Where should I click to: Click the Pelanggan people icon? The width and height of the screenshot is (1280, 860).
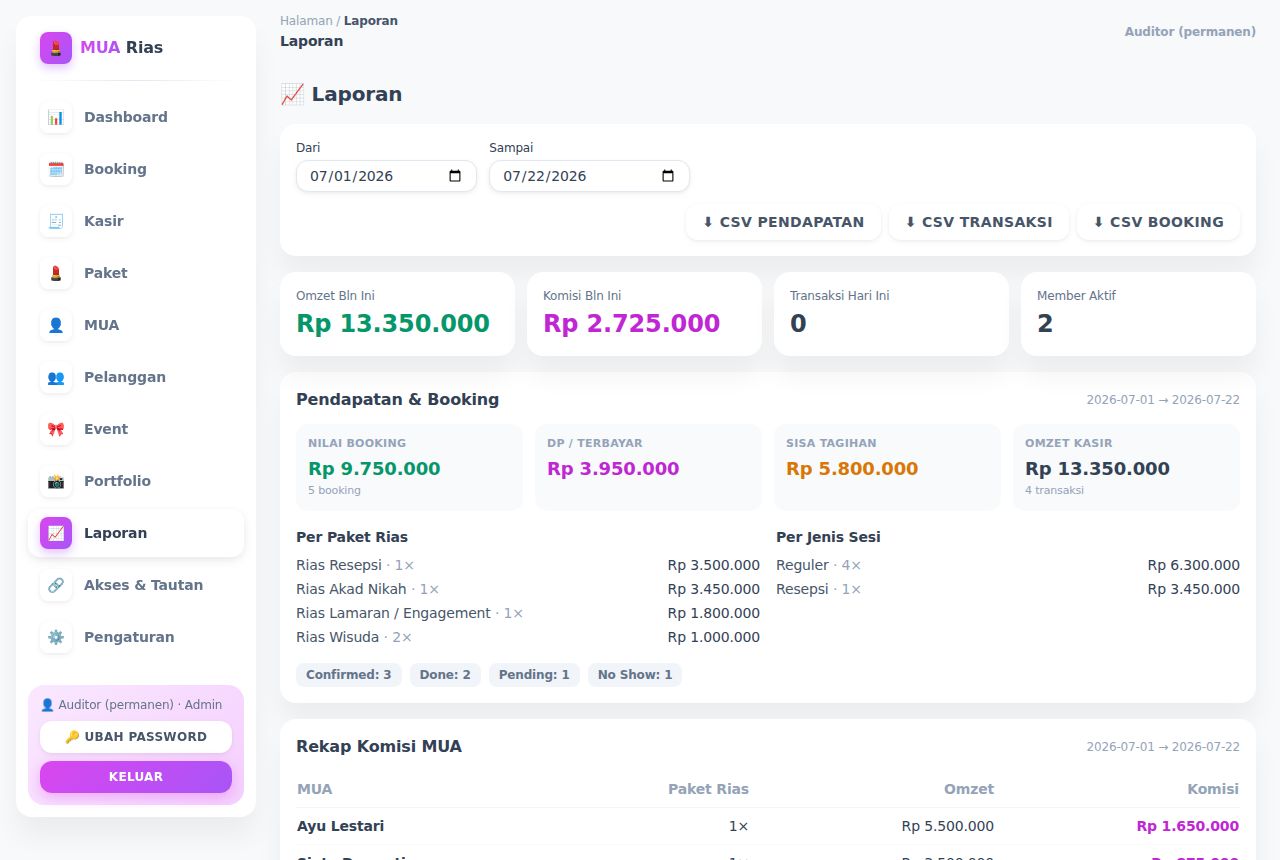point(56,377)
